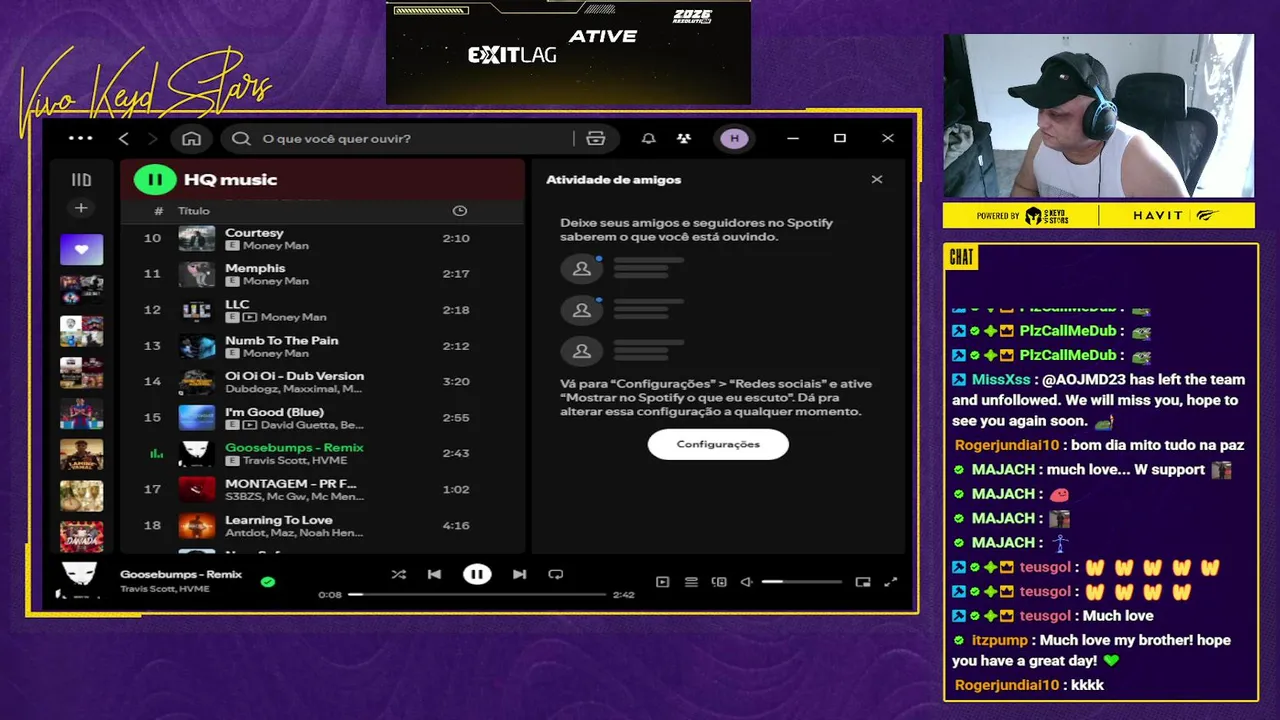Open the three-dot Spotify menu
The width and height of the screenshot is (1280, 720).
[80, 138]
